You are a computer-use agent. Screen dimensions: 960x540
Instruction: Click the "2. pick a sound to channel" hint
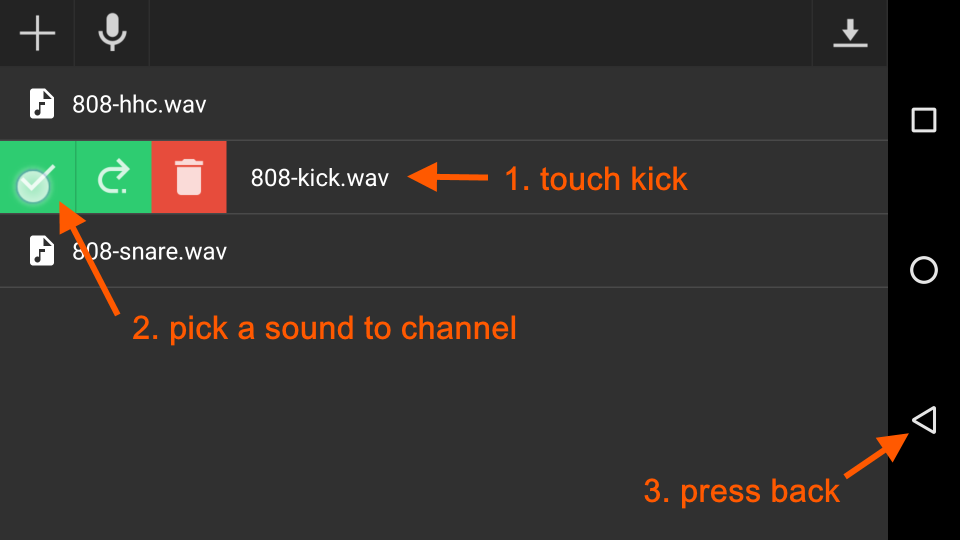click(324, 328)
